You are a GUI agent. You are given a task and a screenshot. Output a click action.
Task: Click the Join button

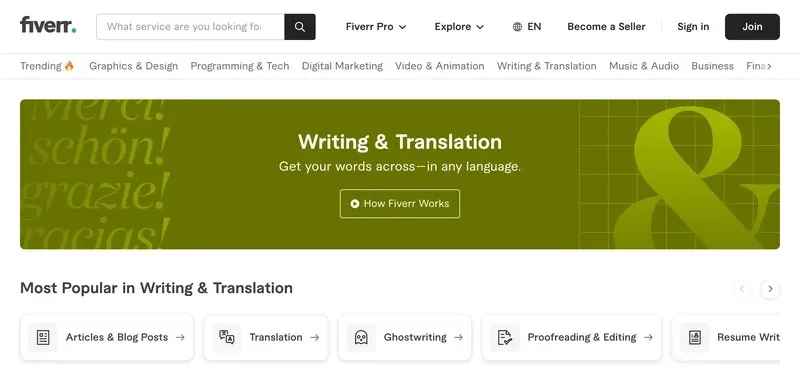pyautogui.click(x=752, y=27)
